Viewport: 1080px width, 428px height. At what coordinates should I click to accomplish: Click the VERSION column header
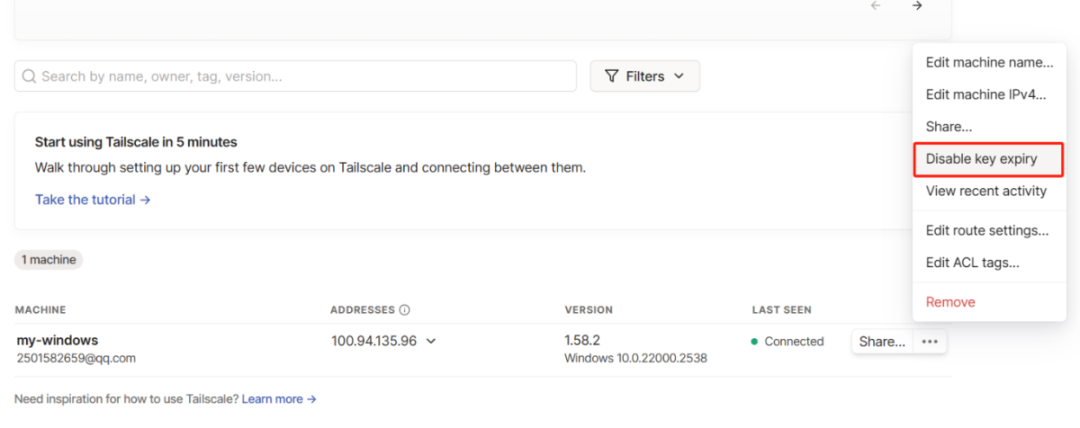click(x=589, y=310)
